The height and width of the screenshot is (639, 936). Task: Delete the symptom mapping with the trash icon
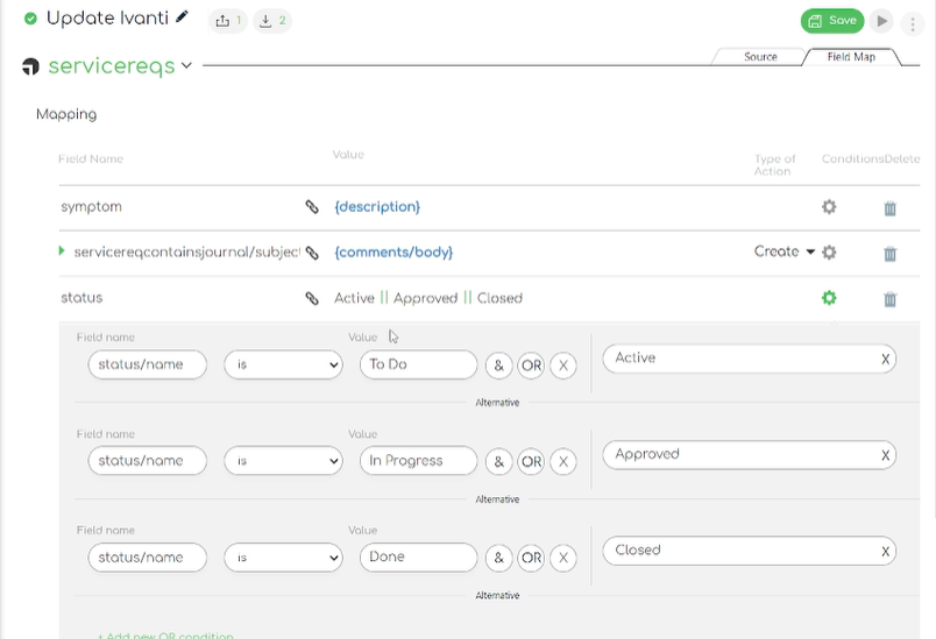(x=889, y=206)
